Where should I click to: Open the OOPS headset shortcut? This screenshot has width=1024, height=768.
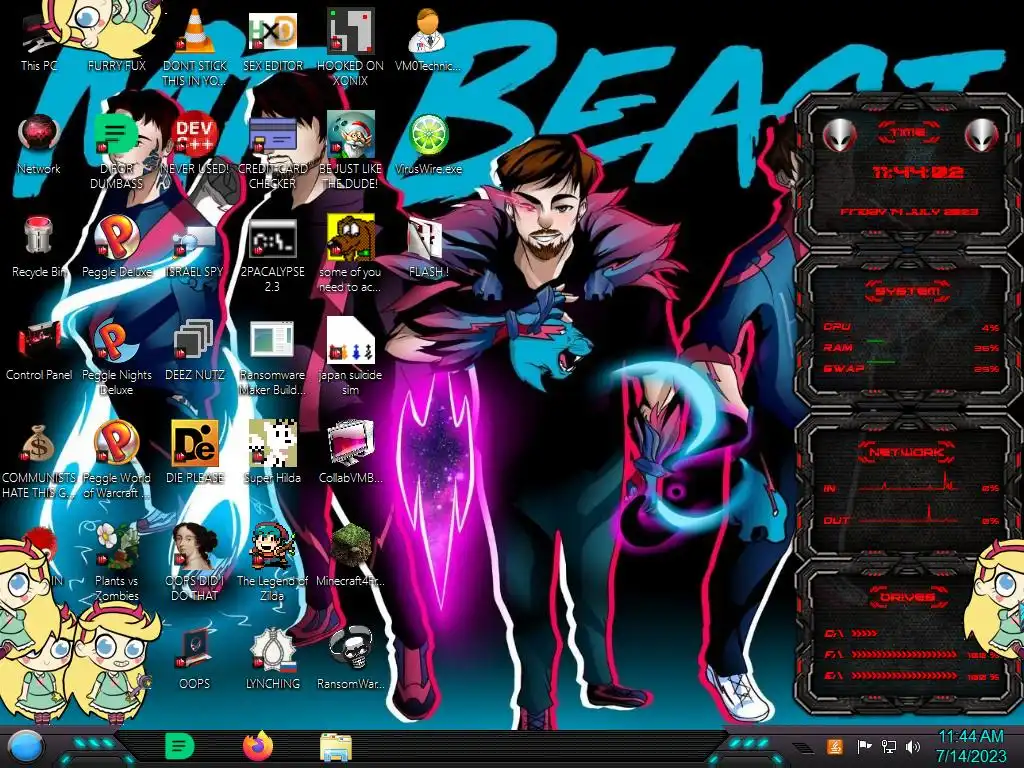195,660
